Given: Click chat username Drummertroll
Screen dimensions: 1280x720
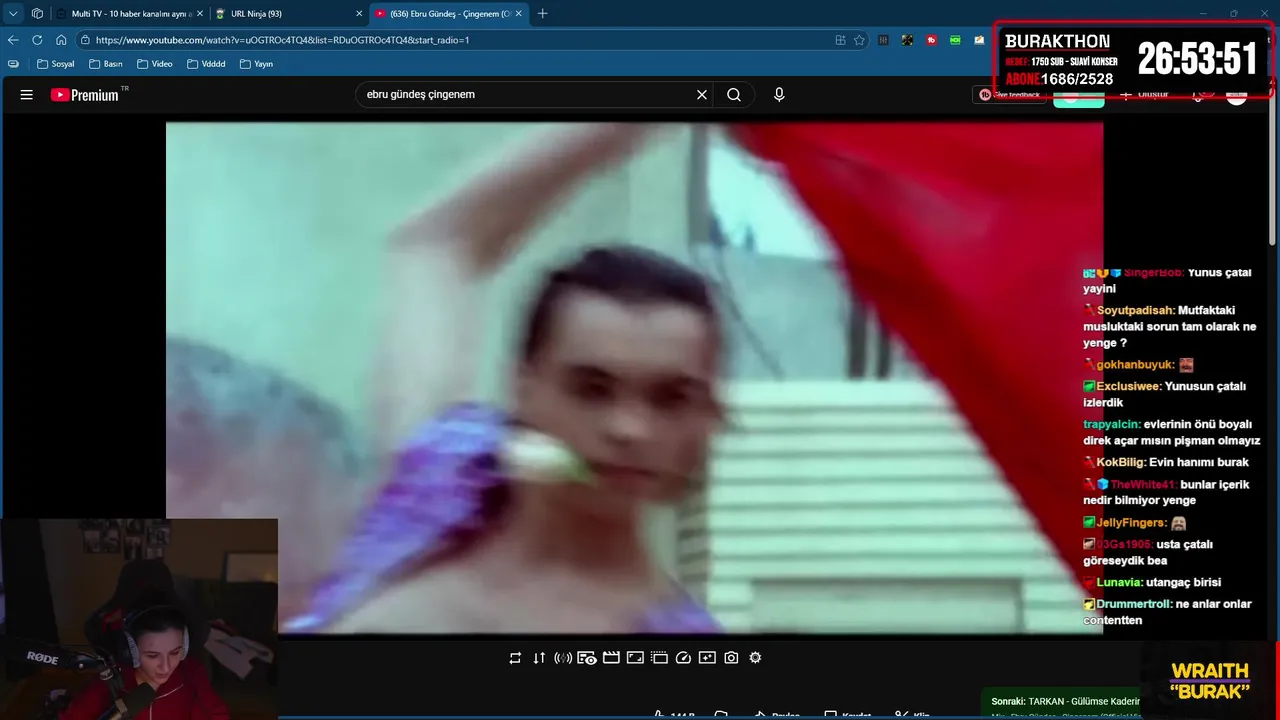Looking at the screenshot, I should (x=1134, y=604).
